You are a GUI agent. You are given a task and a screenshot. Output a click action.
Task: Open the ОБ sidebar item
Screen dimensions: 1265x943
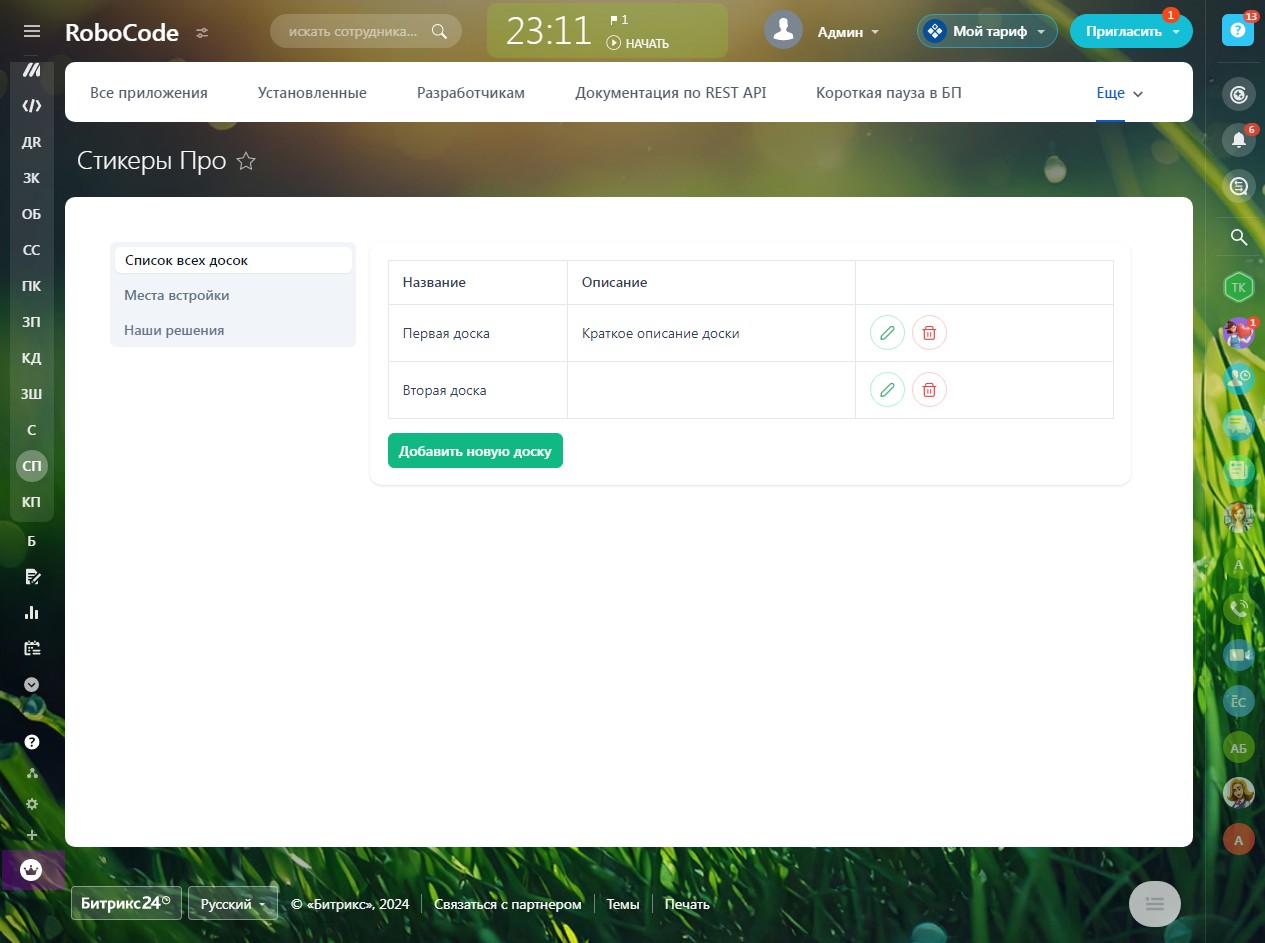tap(32, 214)
